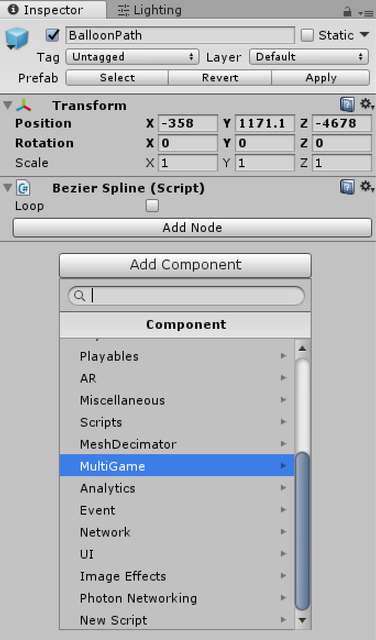Image resolution: width=376 pixels, height=640 pixels.
Task: Click the prefab Revert button
Action: coord(220,78)
